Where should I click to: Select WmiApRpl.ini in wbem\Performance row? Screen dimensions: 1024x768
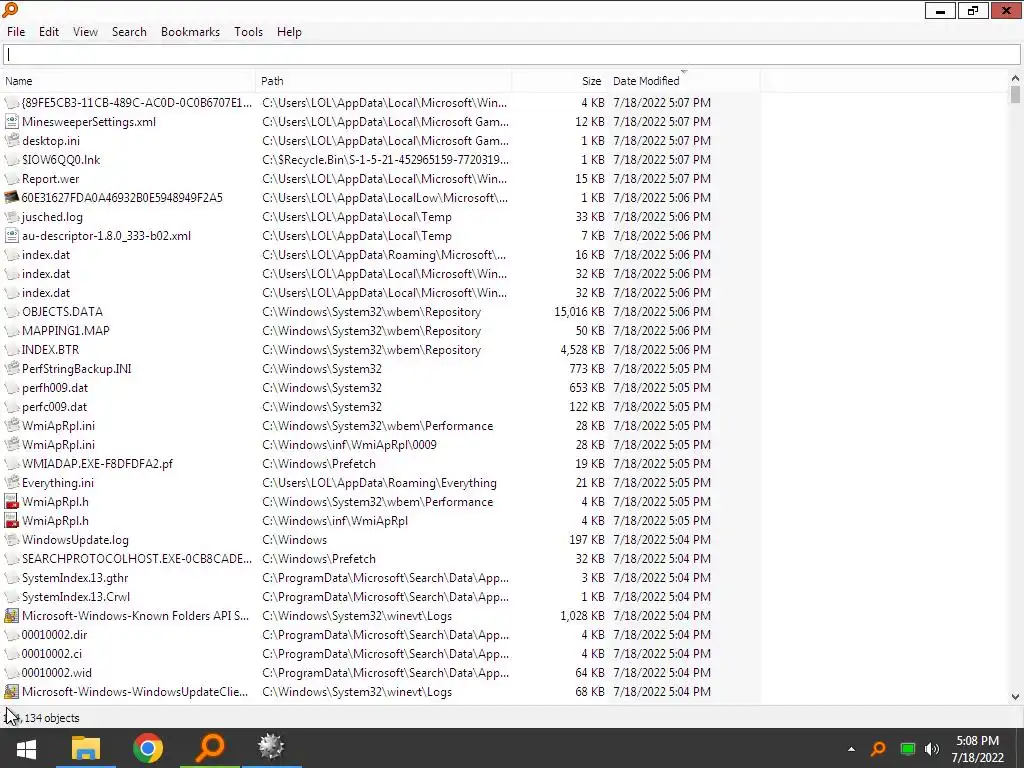tap(58, 426)
